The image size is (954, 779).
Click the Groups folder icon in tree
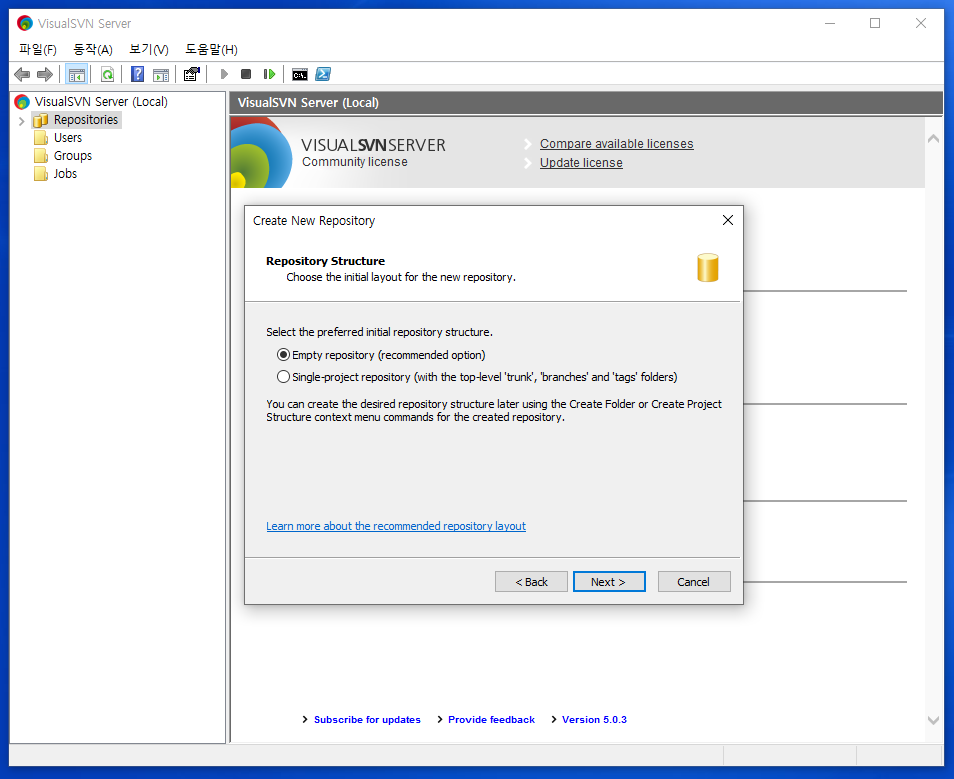point(41,156)
